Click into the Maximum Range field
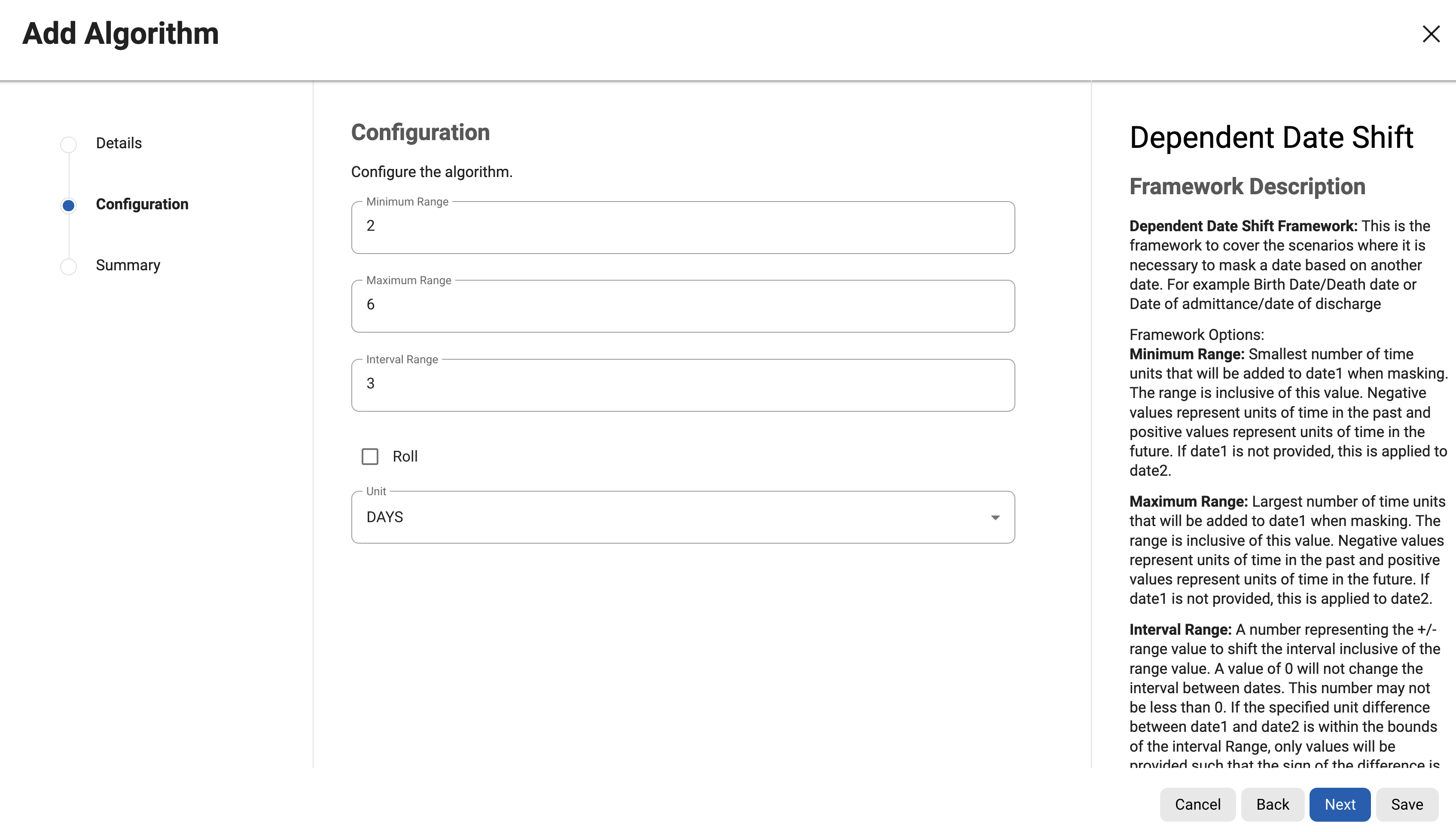Image resolution: width=1456 pixels, height=832 pixels. (682, 306)
